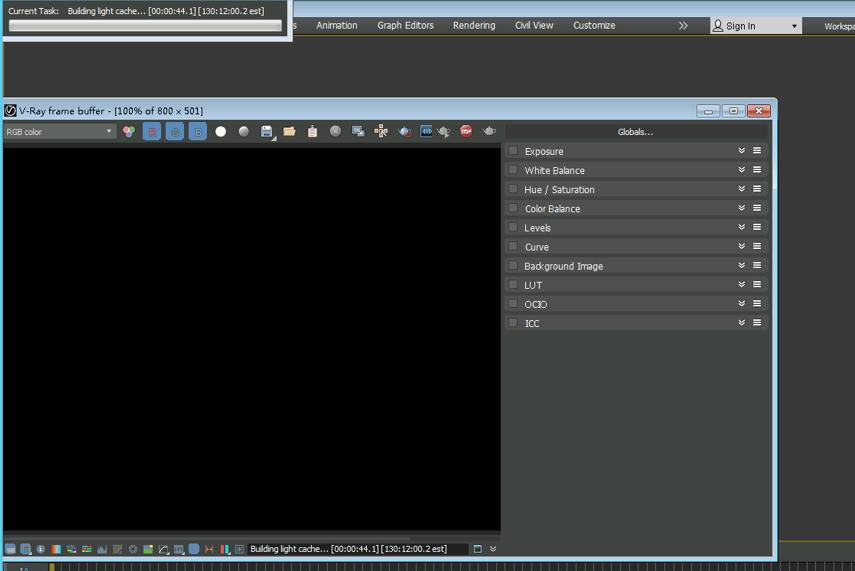Open image with the folder icon

coord(289,132)
